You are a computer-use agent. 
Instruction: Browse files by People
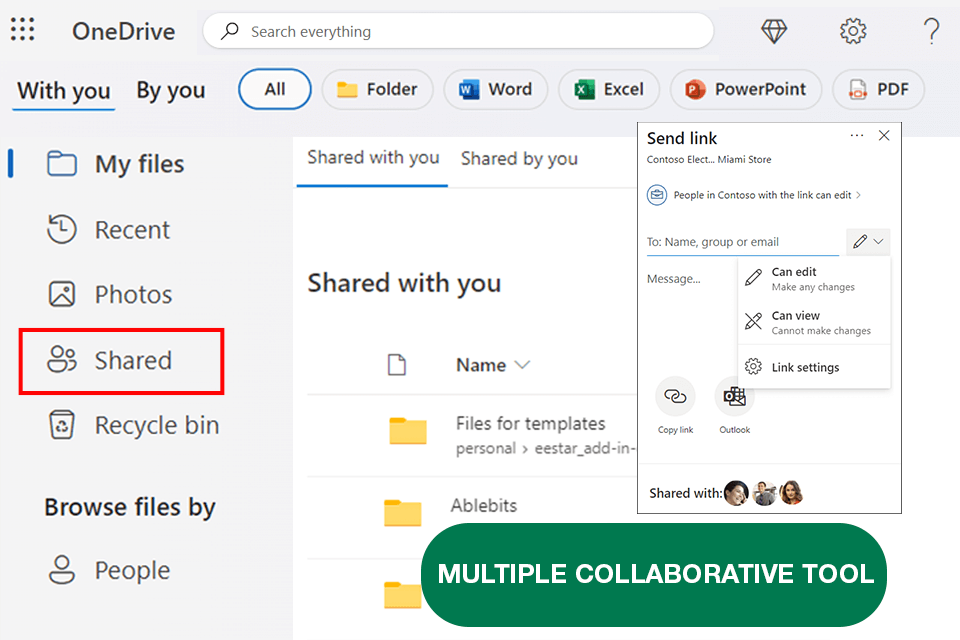pyautogui.click(x=109, y=570)
